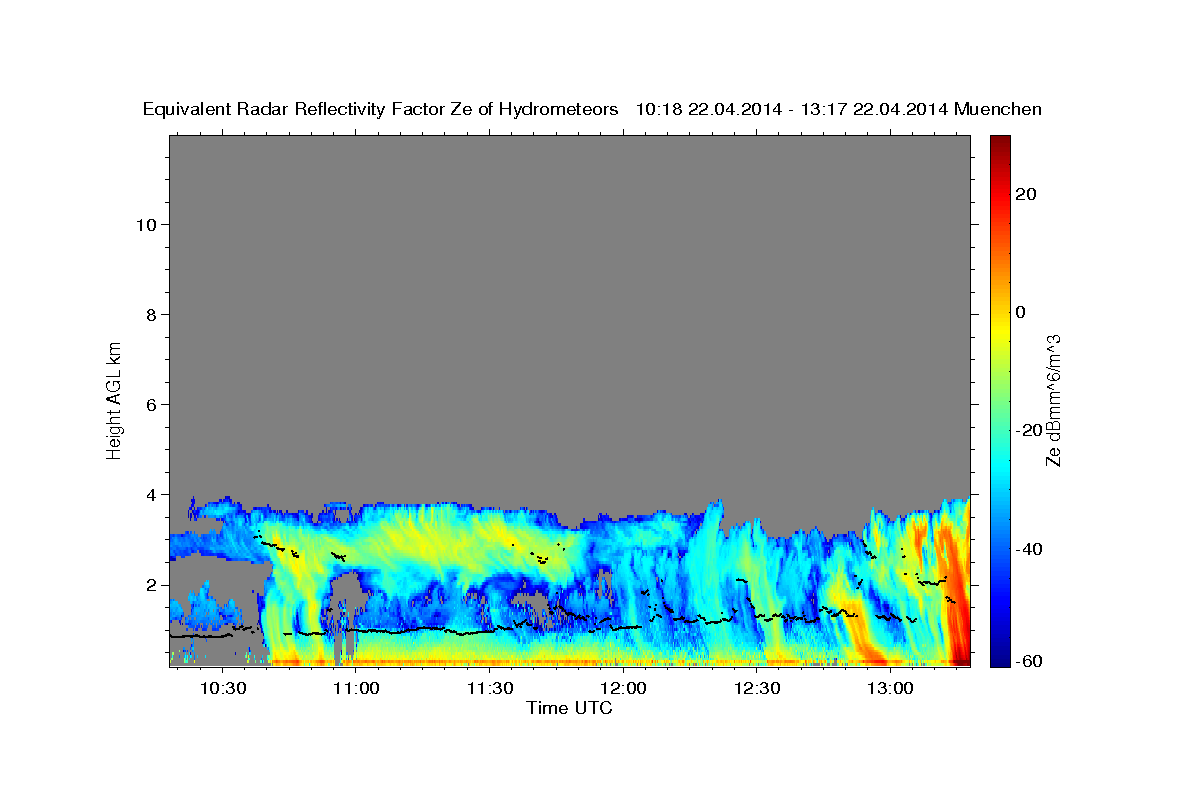Click the colorbar value "-60"

(1030, 661)
